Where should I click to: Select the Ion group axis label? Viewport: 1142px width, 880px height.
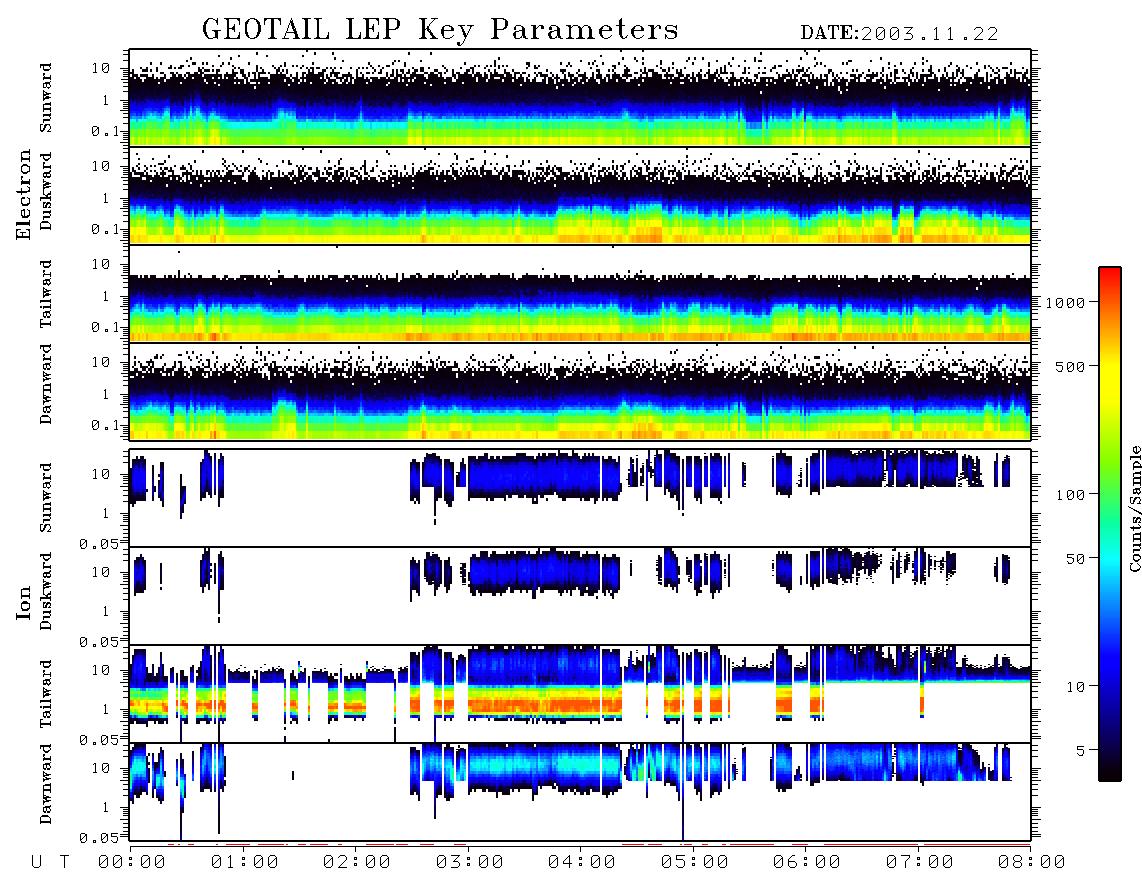[x=23, y=603]
